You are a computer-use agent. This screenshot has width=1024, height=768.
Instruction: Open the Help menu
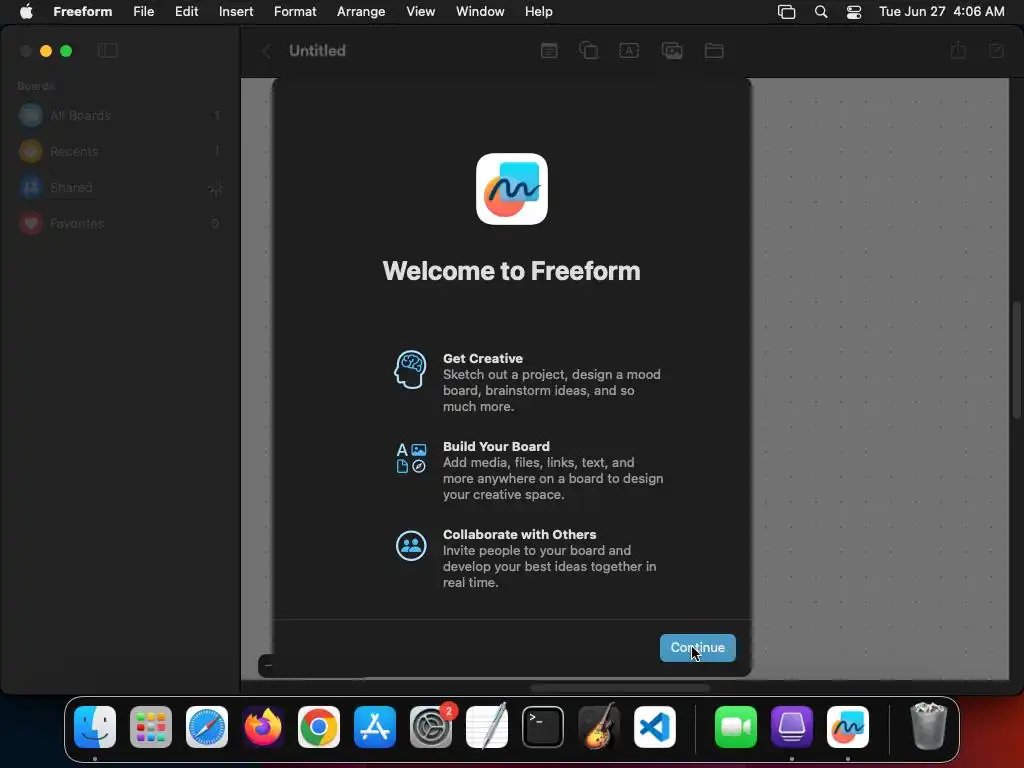click(x=539, y=12)
